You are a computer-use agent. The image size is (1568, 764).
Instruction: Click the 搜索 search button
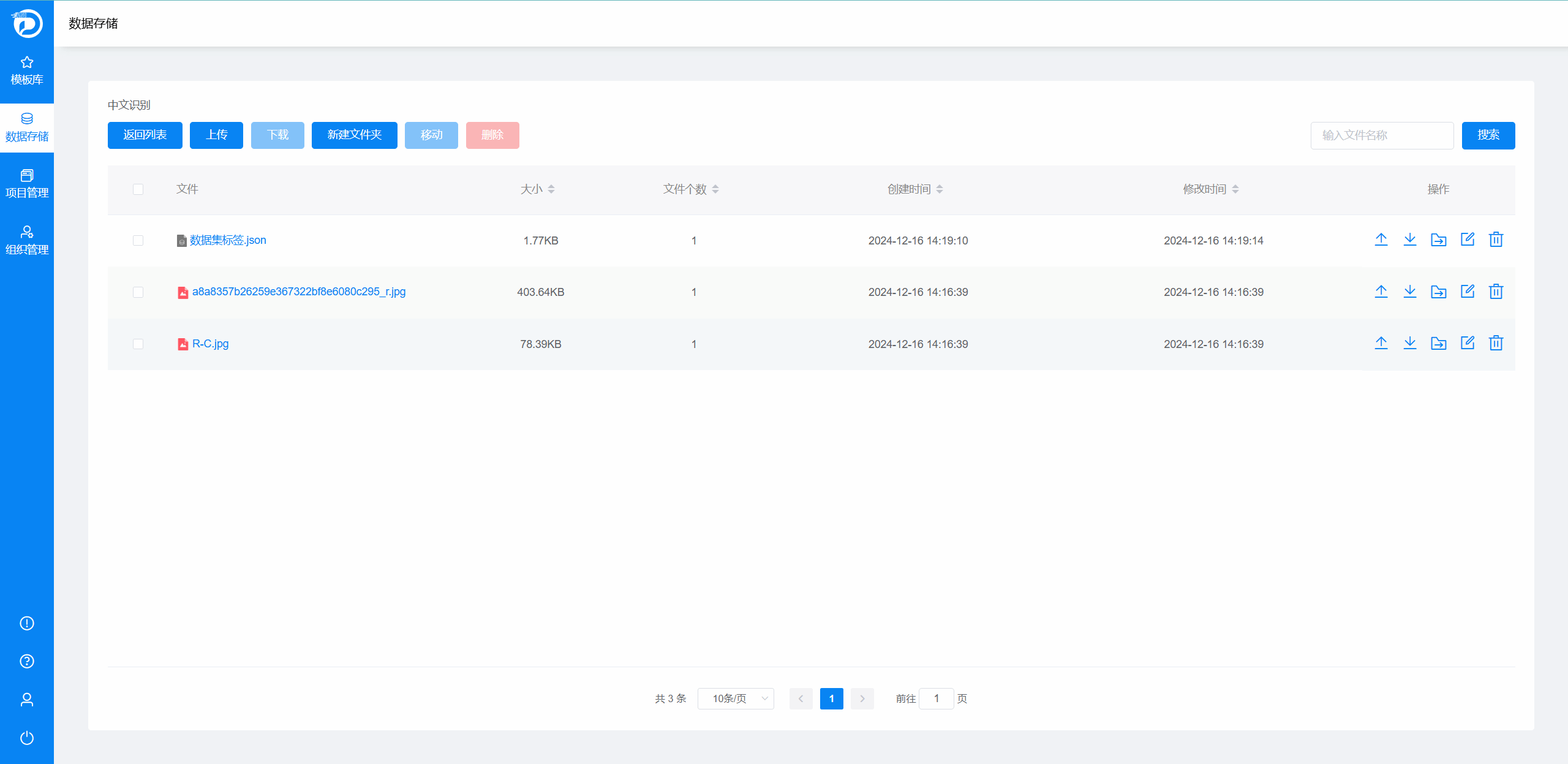click(1488, 135)
